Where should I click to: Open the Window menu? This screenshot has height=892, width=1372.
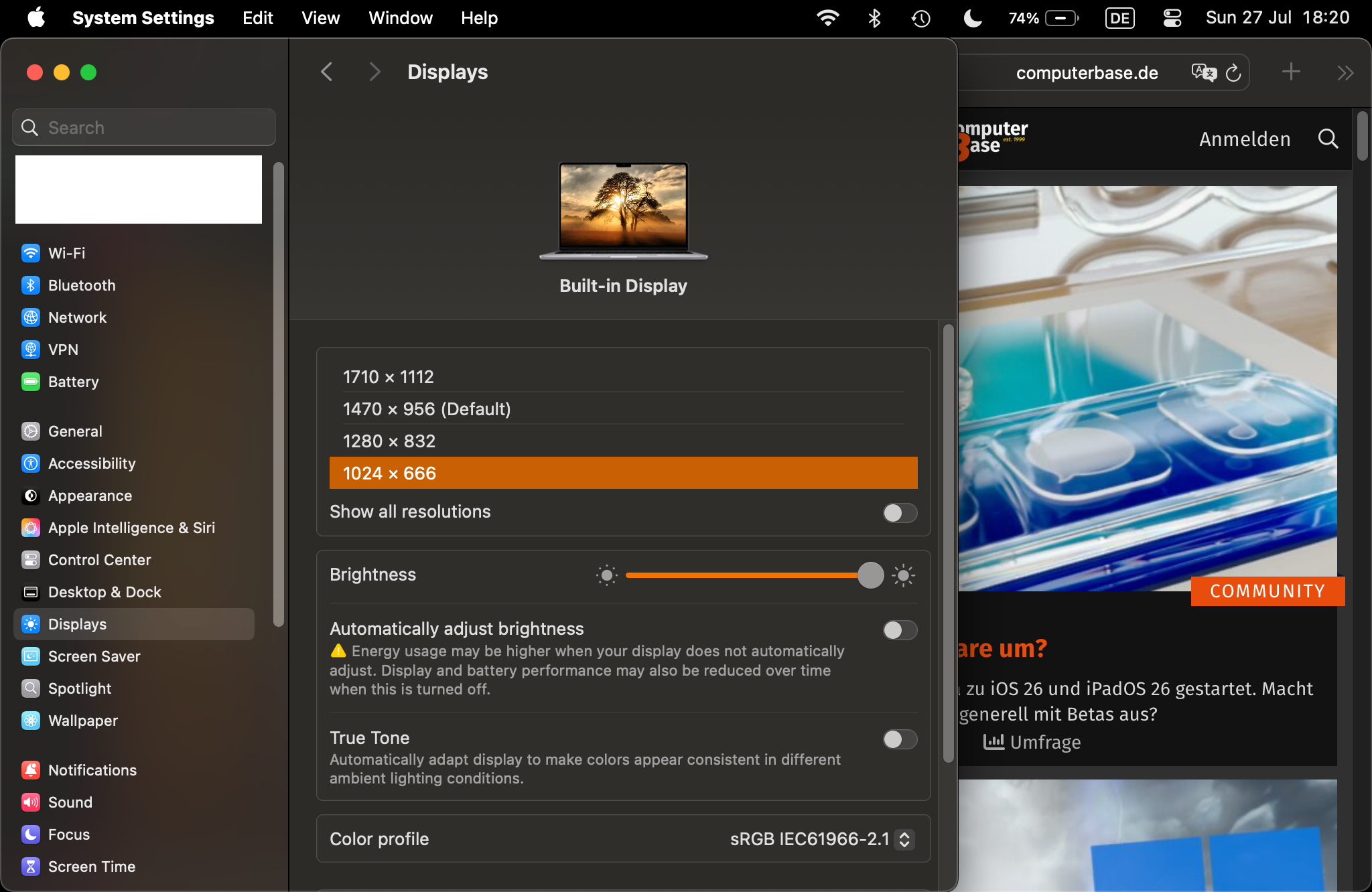400,18
